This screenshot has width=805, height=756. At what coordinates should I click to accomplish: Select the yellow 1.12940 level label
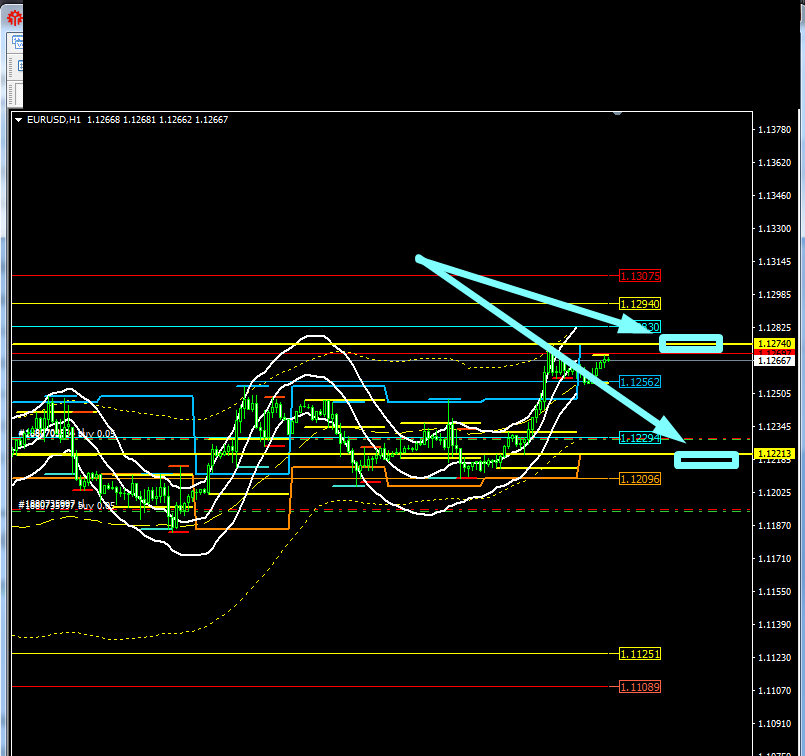coord(640,304)
